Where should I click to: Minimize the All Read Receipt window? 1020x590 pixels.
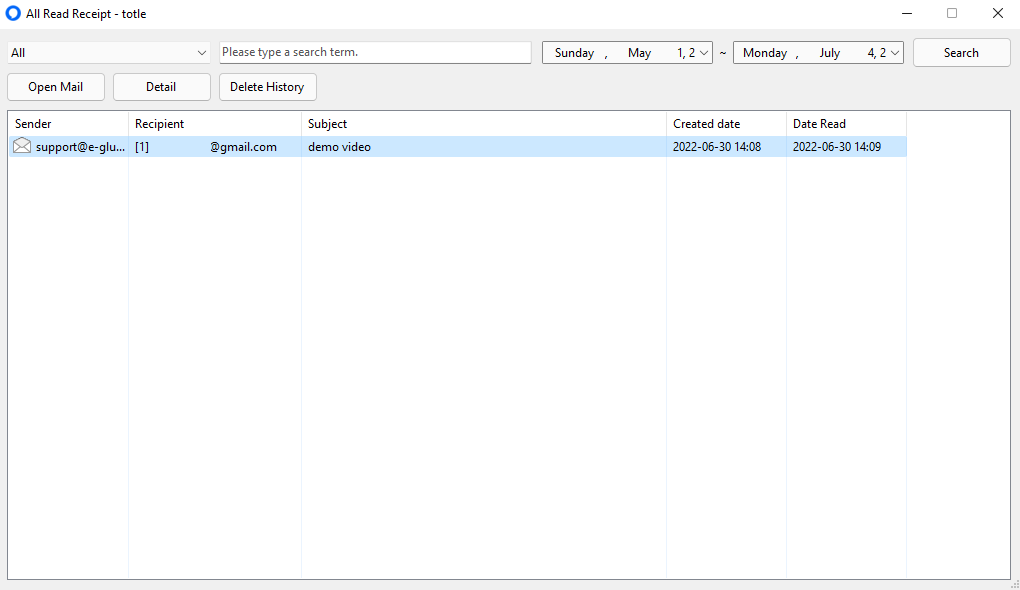point(907,13)
